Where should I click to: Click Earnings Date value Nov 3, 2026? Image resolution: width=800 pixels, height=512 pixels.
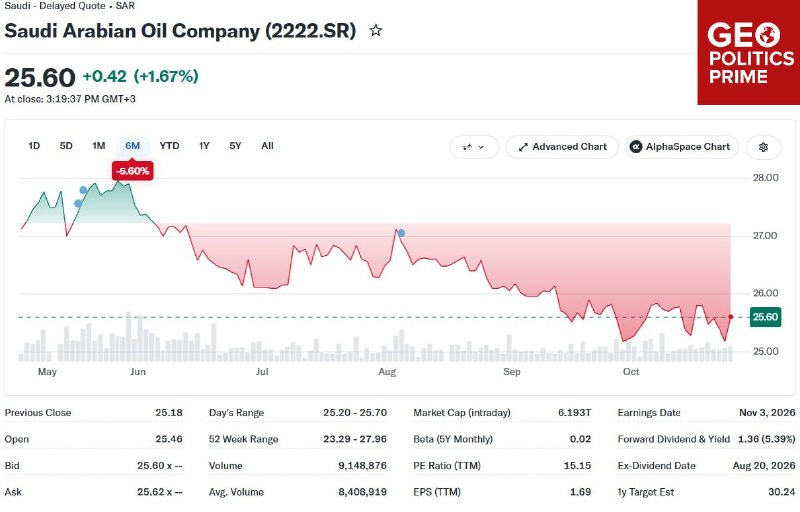coord(767,413)
